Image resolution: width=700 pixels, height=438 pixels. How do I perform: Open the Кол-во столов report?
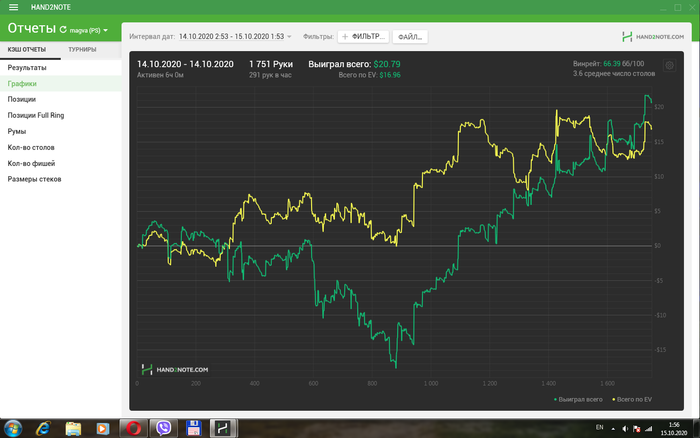61,147
